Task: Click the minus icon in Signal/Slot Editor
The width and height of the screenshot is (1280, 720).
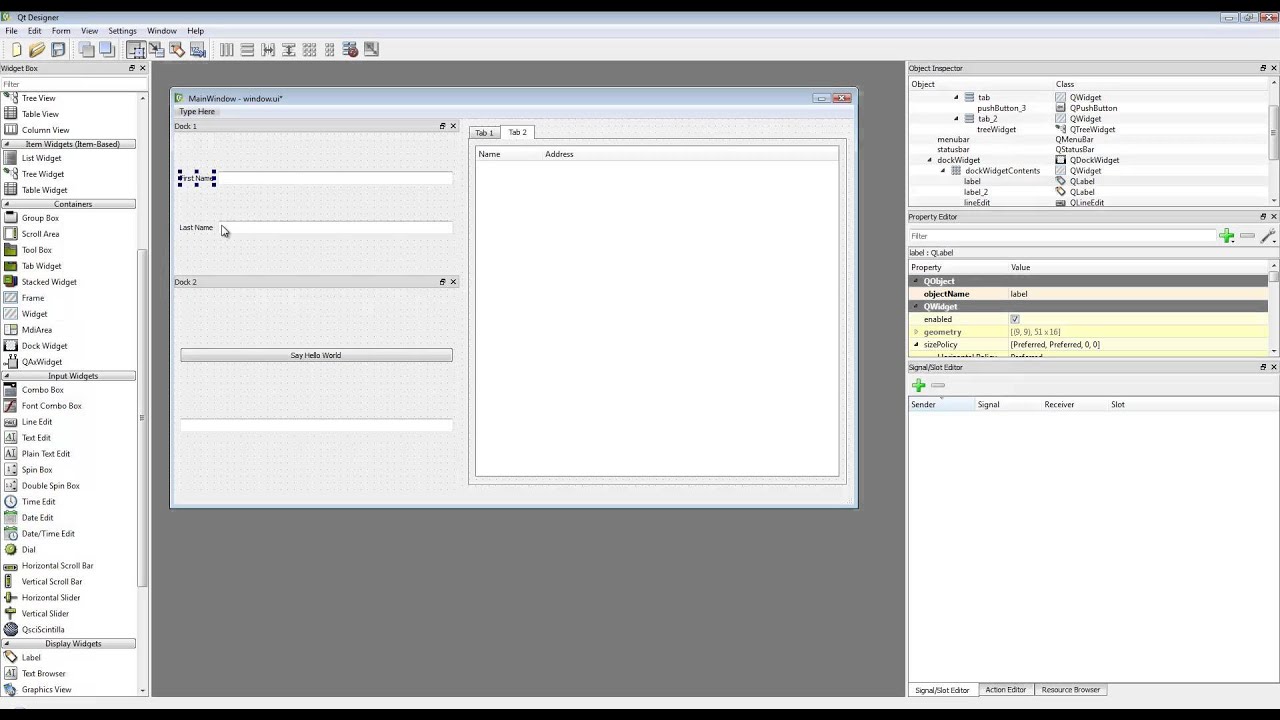Action: pos(938,385)
